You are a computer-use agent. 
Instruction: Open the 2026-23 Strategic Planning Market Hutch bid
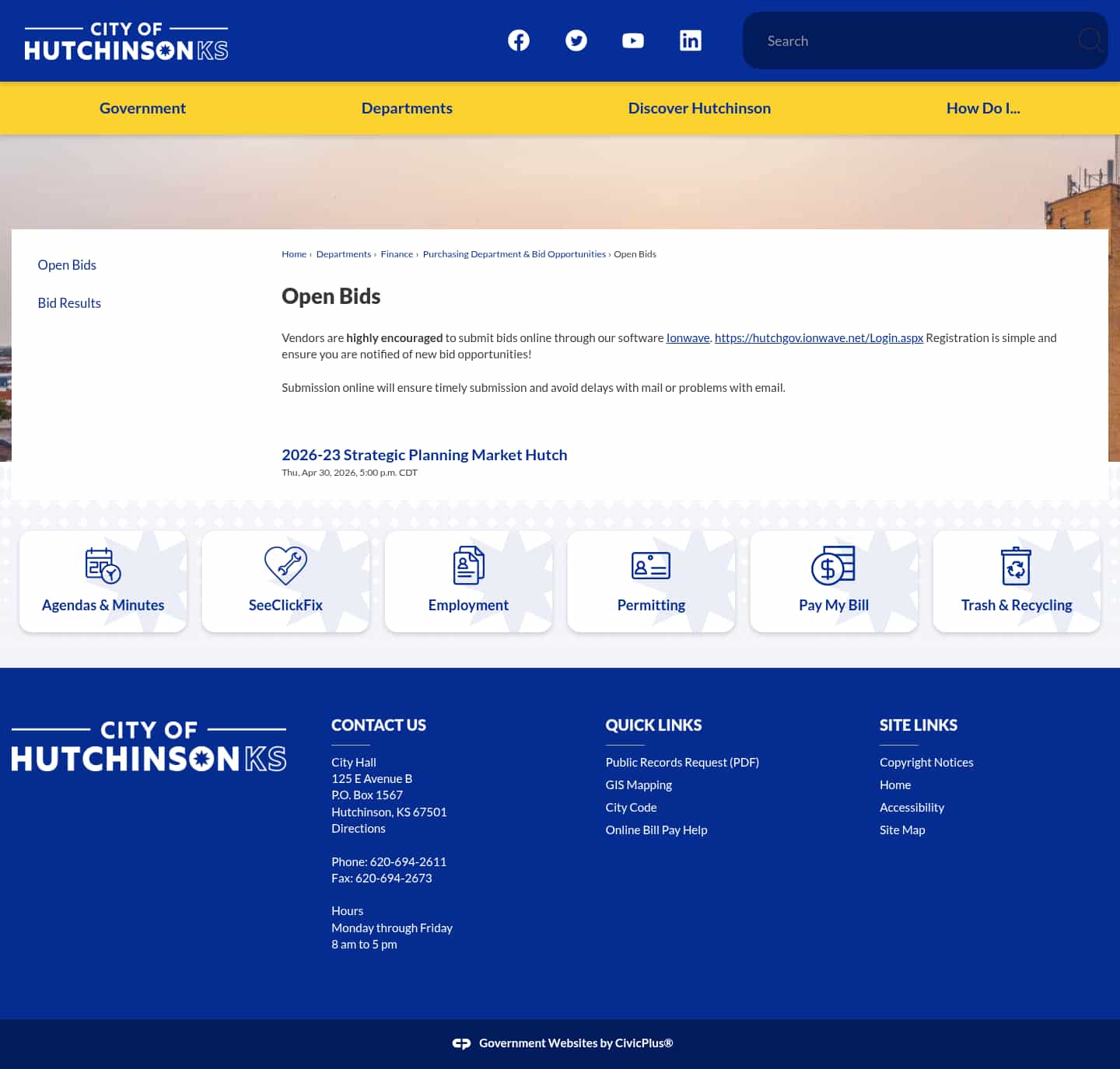(x=424, y=455)
